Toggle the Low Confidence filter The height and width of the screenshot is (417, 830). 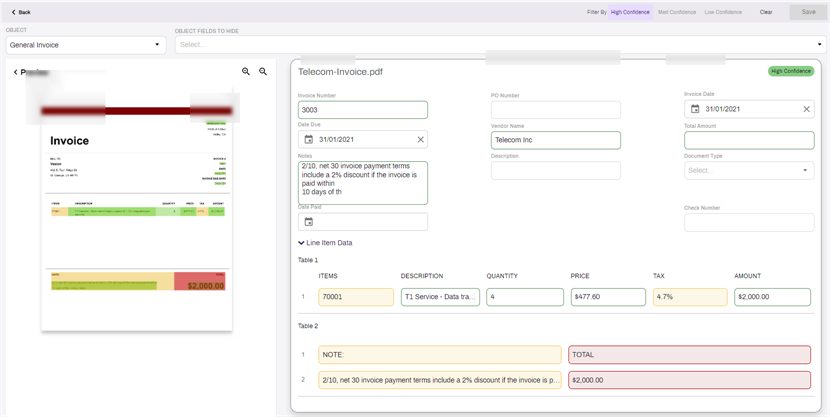tap(723, 12)
